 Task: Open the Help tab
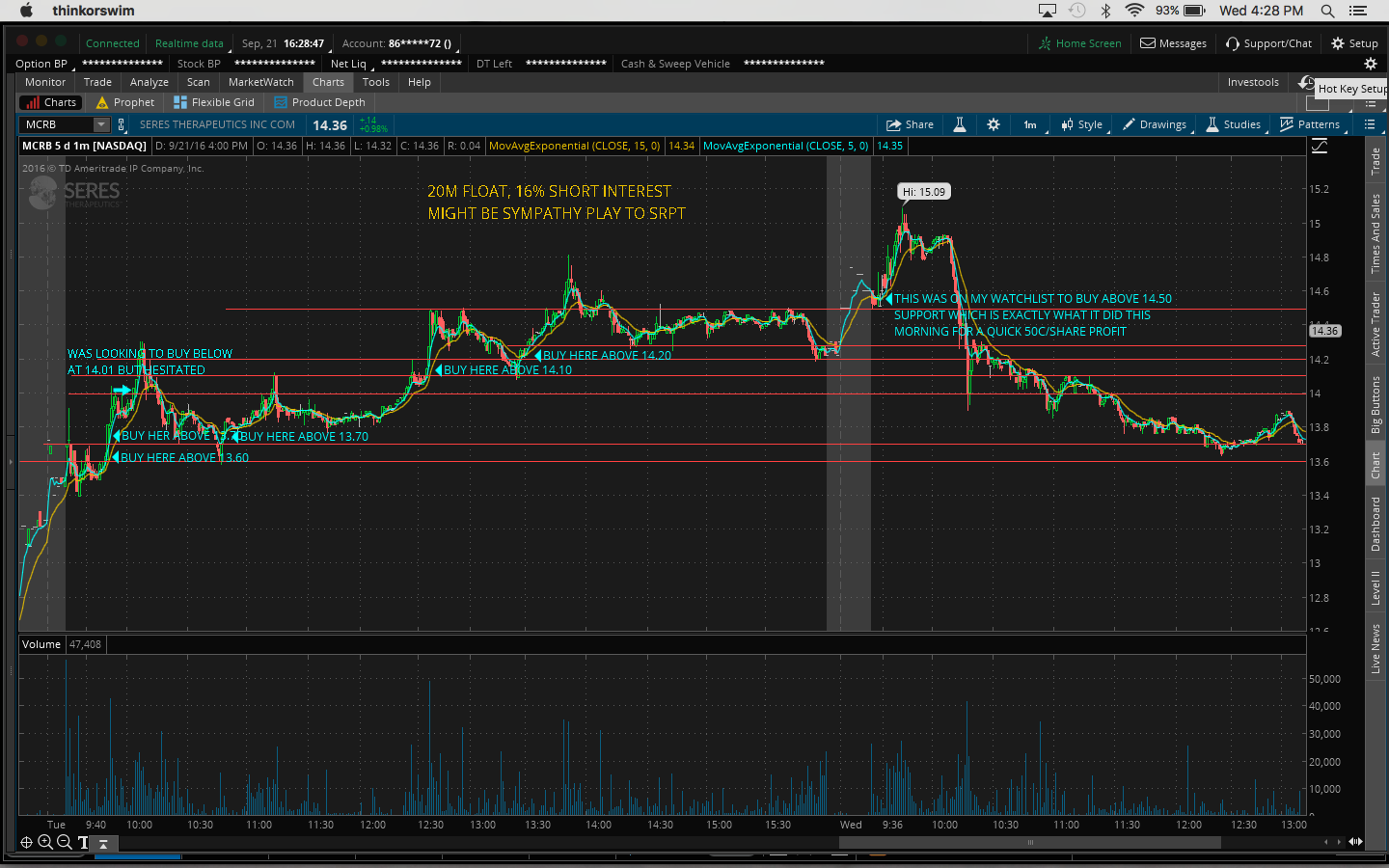[420, 82]
